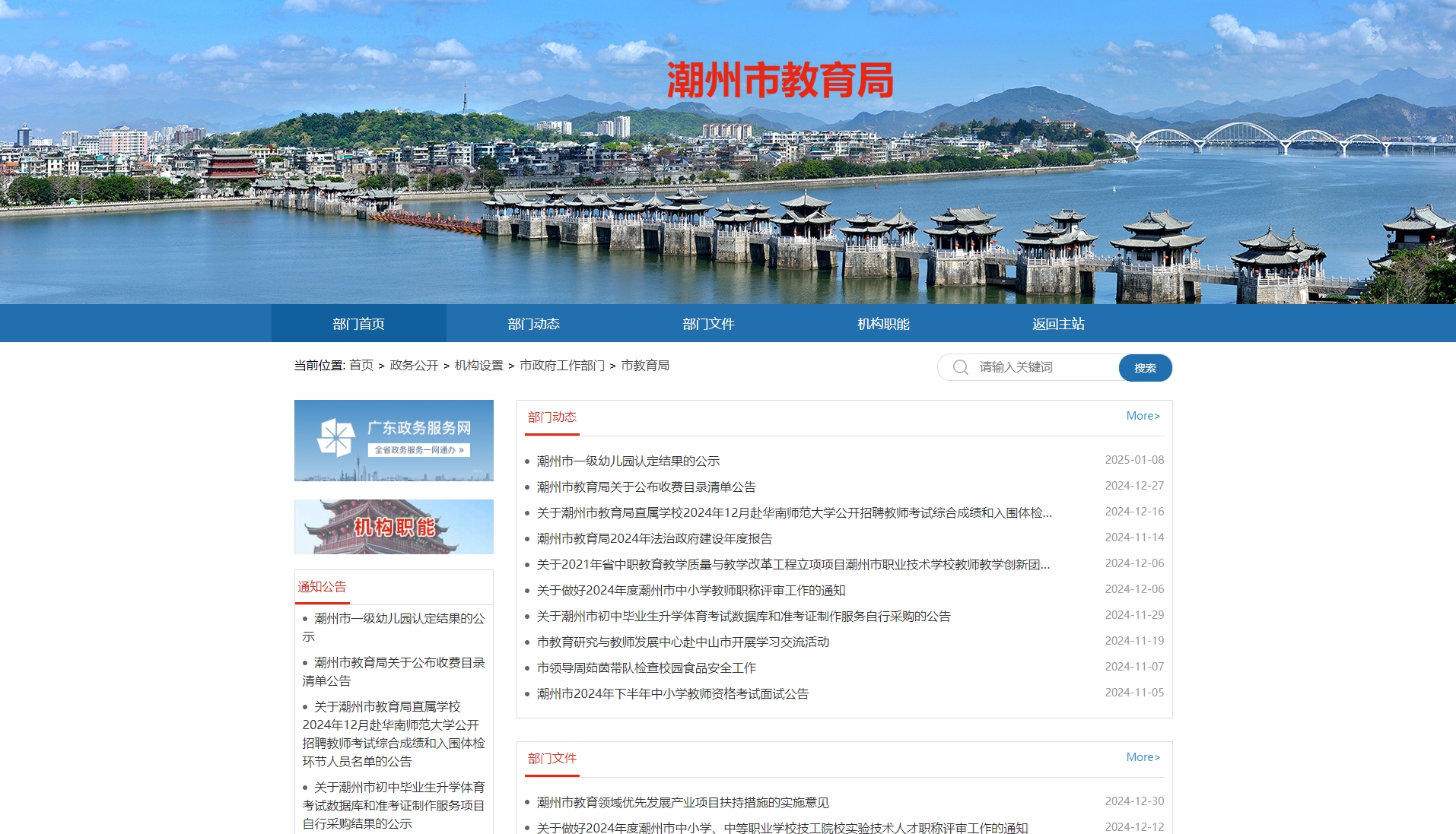
Task: Go to 部门首页 in navigation bar
Action: pos(358,324)
